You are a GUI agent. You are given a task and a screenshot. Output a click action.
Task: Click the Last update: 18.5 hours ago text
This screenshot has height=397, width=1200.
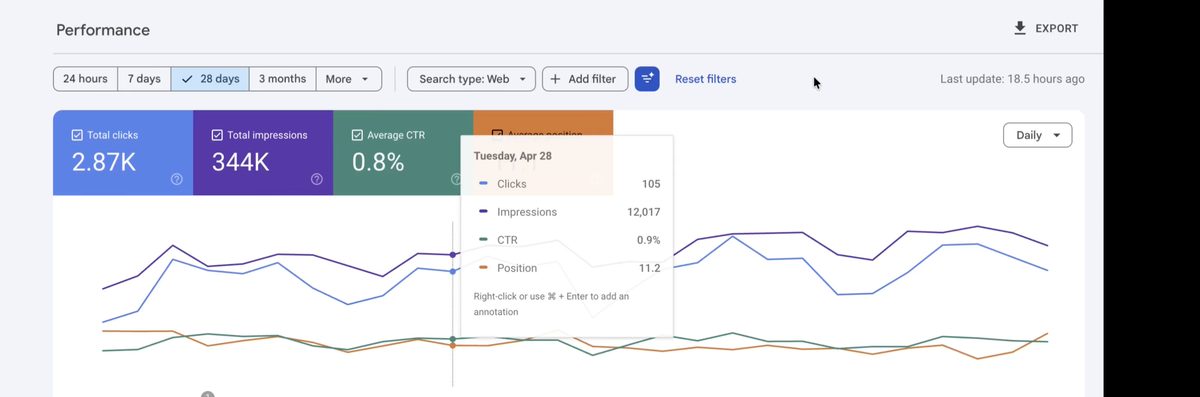(1012, 79)
